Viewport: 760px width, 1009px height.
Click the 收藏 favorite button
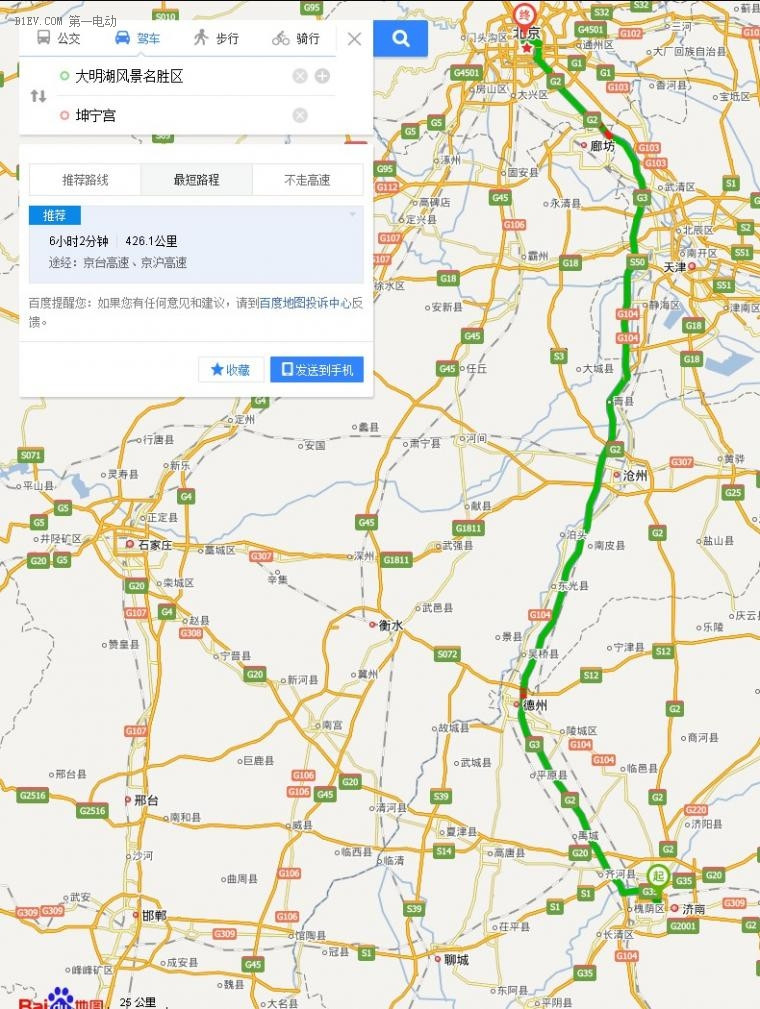(x=230, y=369)
